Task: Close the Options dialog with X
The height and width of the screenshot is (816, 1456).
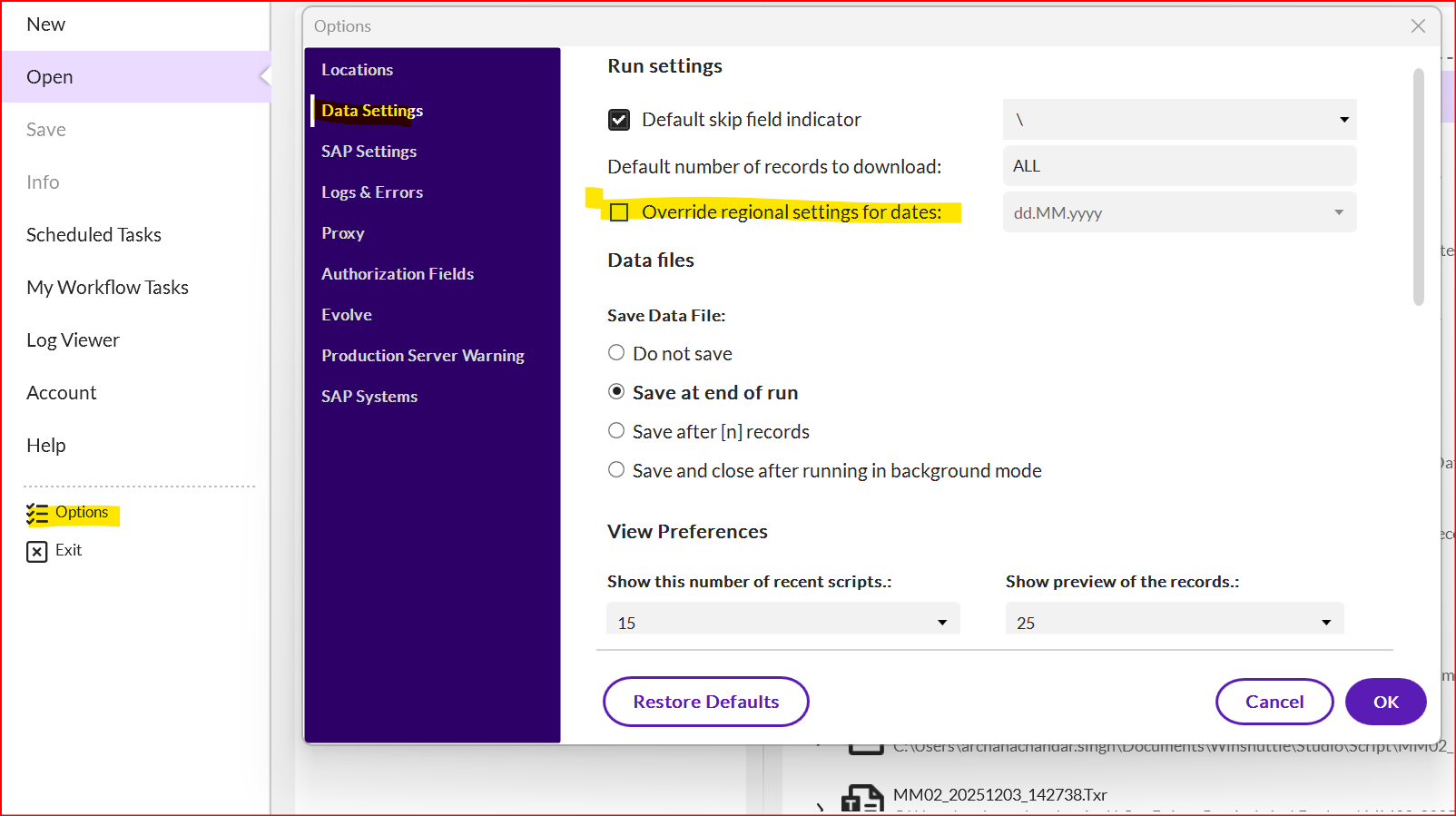Action: [x=1418, y=26]
